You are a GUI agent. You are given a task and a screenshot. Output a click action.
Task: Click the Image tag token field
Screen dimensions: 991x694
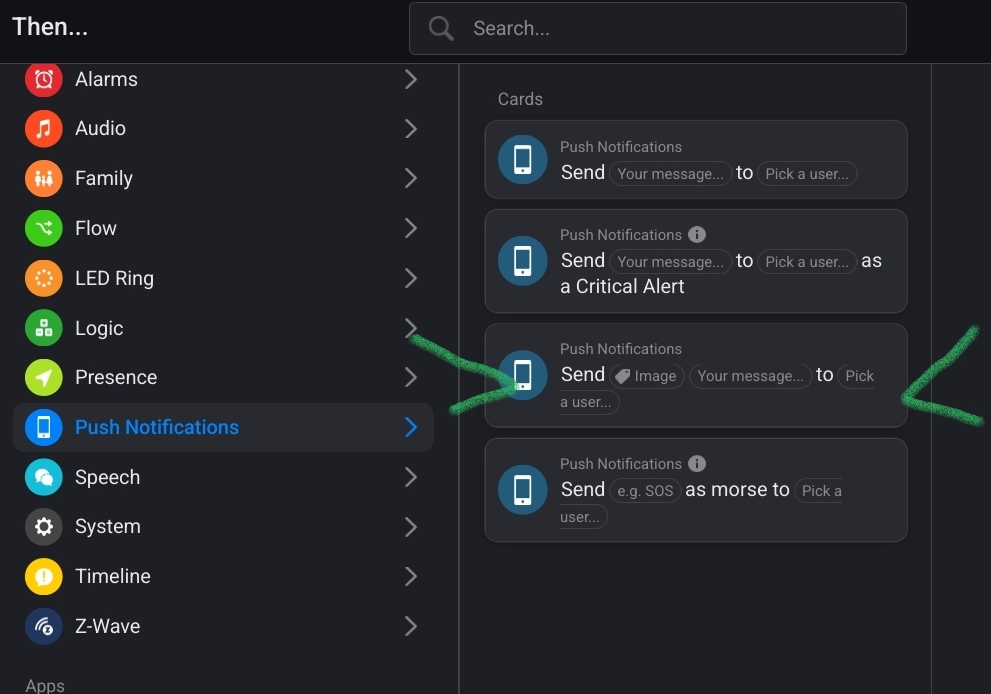(x=646, y=376)
